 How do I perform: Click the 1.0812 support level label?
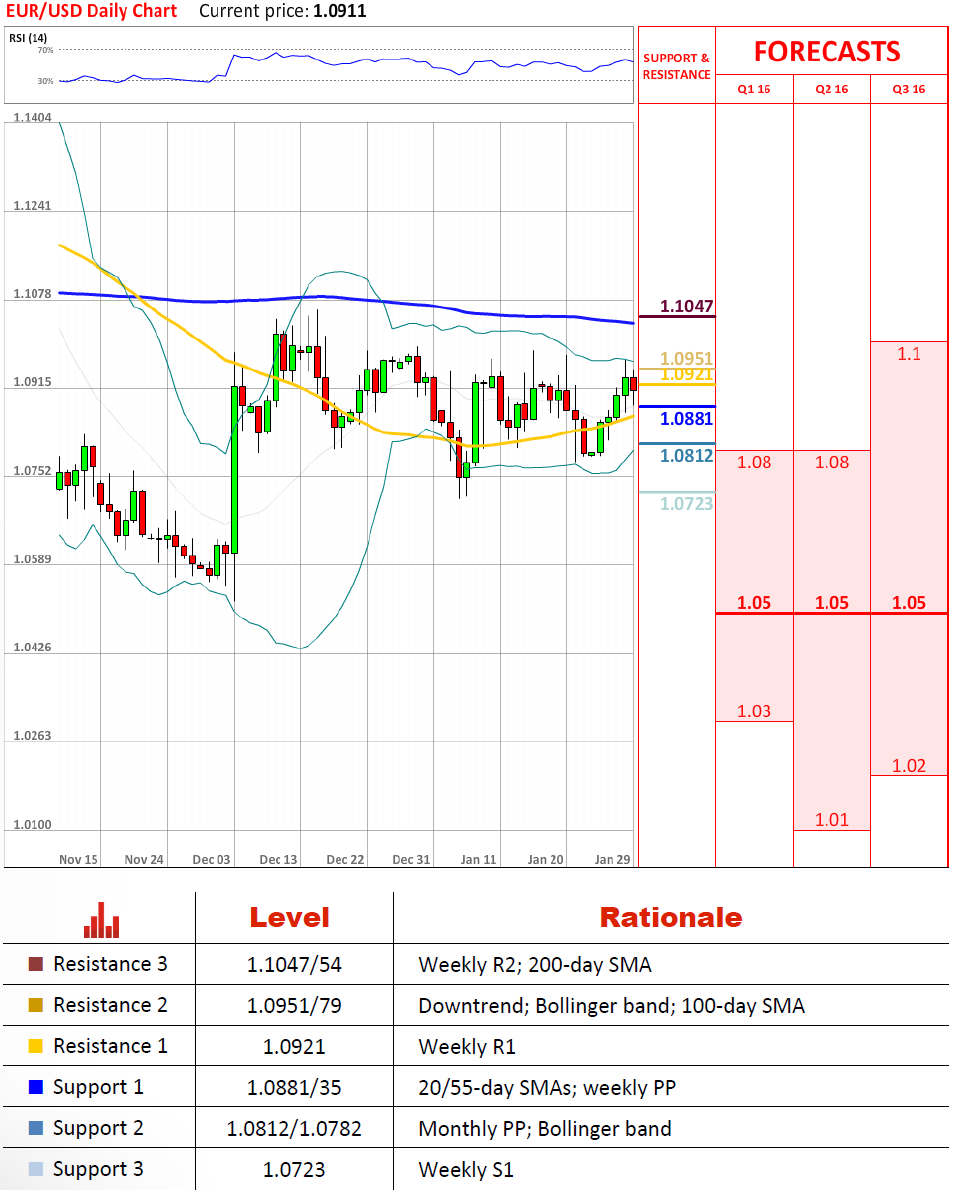tap(686, 455)
